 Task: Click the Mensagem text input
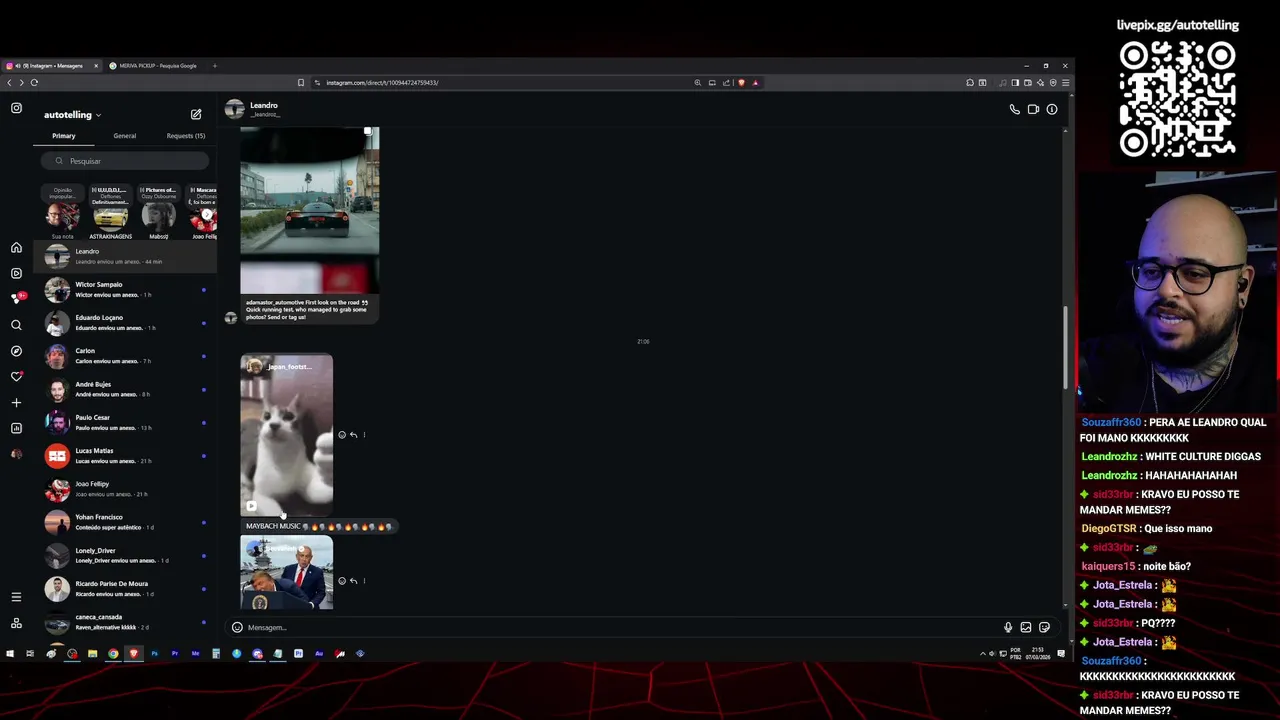point(620,628)
